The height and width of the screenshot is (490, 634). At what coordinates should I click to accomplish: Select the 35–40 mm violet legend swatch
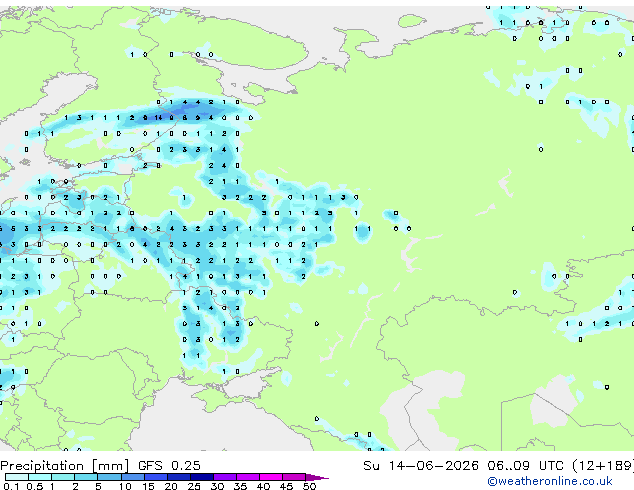[x=248, y=477]
